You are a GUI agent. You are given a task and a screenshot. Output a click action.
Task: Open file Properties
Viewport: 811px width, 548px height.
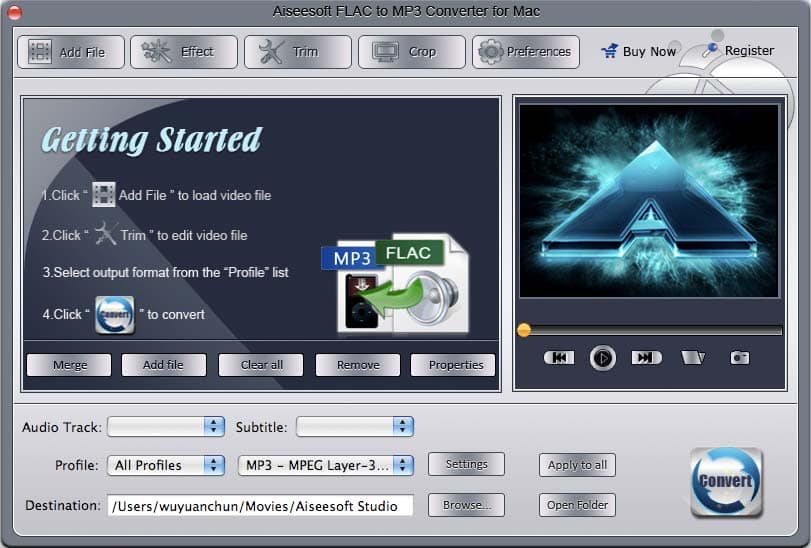click(x=453, y=365)
